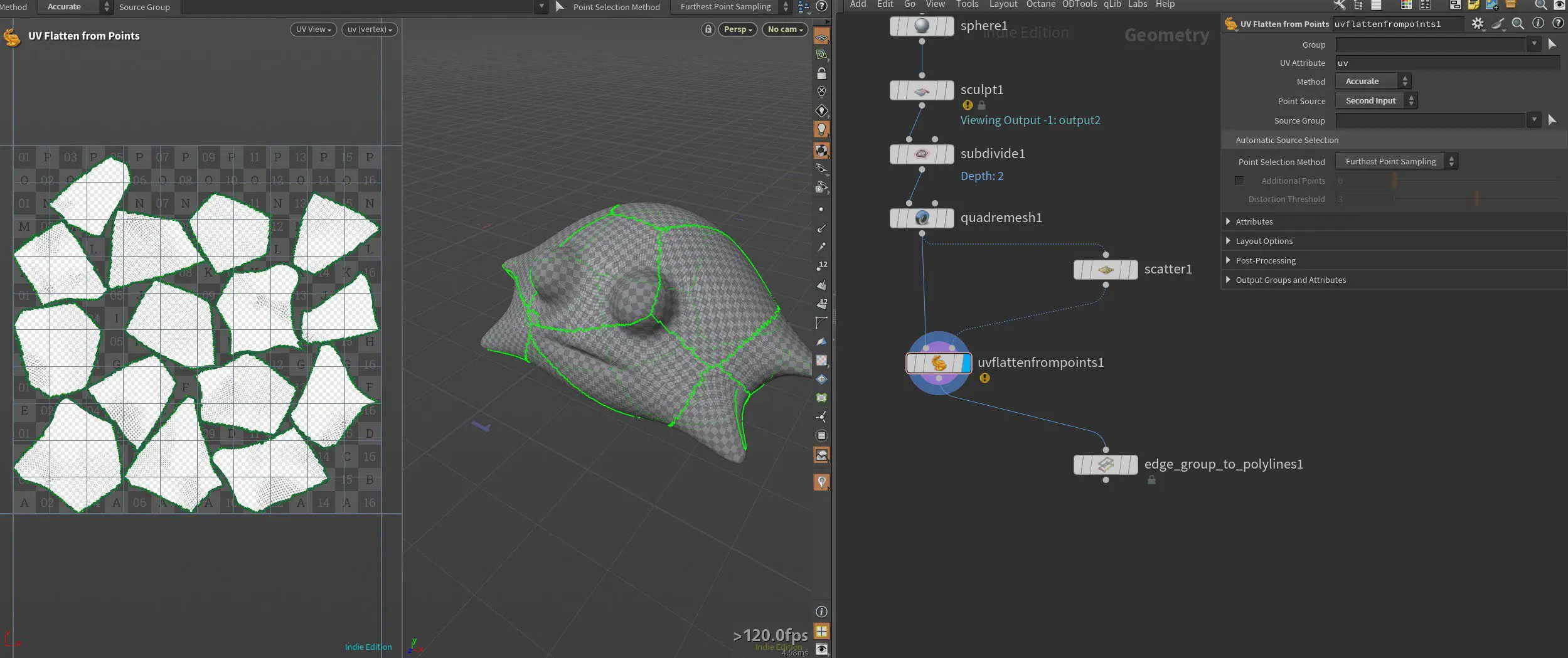Open node info in the parameter pane
The image size is (1568, 658).
(1538, 24)
